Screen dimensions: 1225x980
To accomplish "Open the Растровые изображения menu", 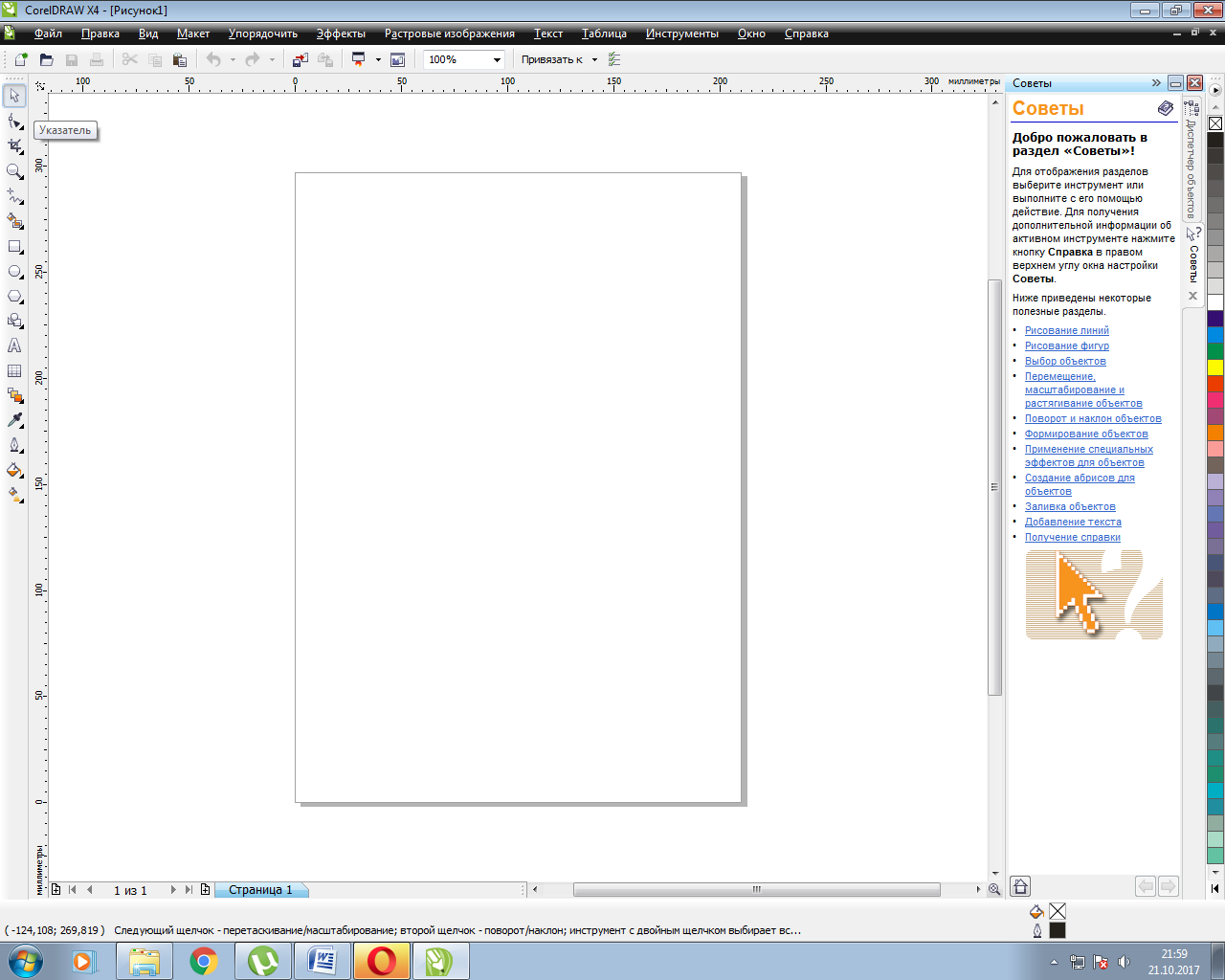I will tap(450, 33).
